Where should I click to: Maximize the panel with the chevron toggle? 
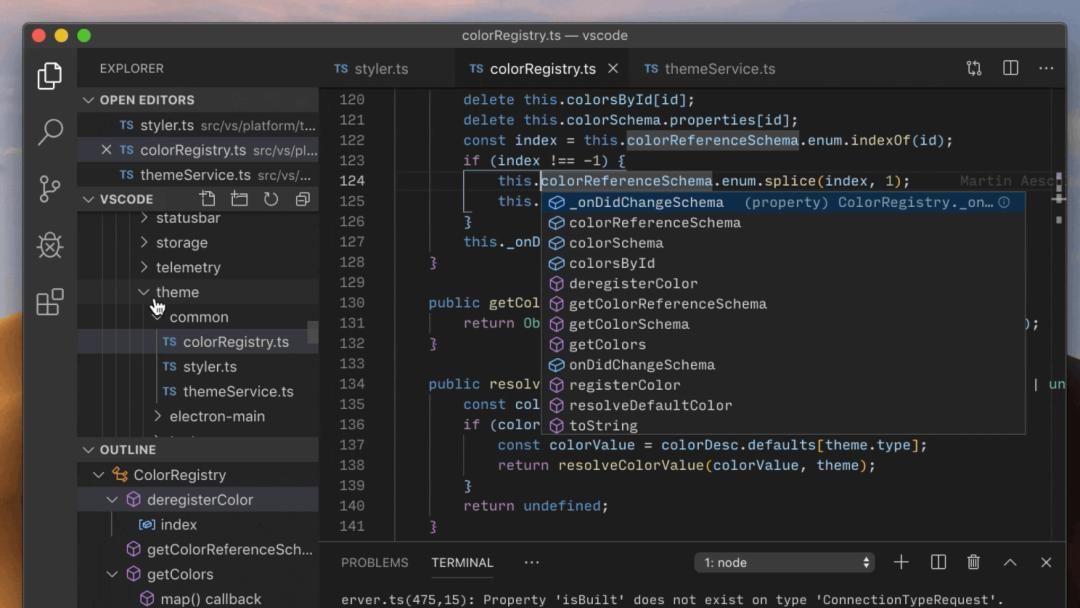point(1010,562)
